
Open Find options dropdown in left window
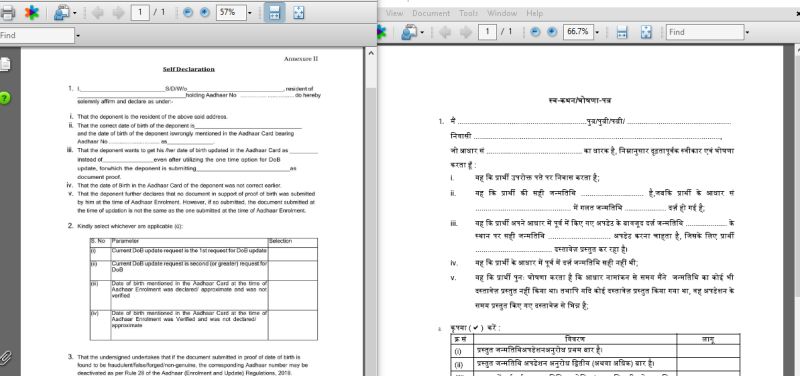point(78,36)
